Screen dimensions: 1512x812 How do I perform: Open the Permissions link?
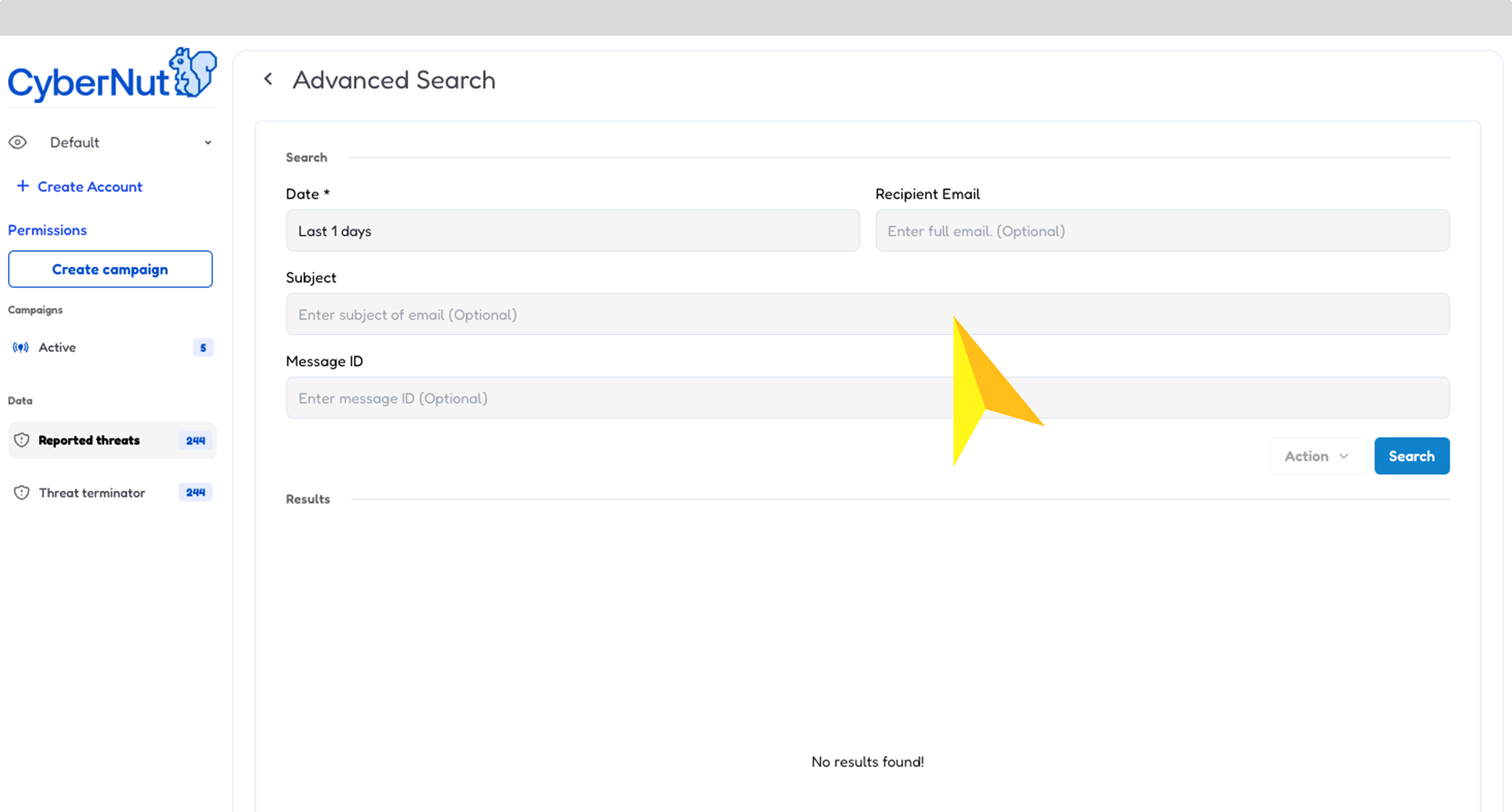click(47, 230)
